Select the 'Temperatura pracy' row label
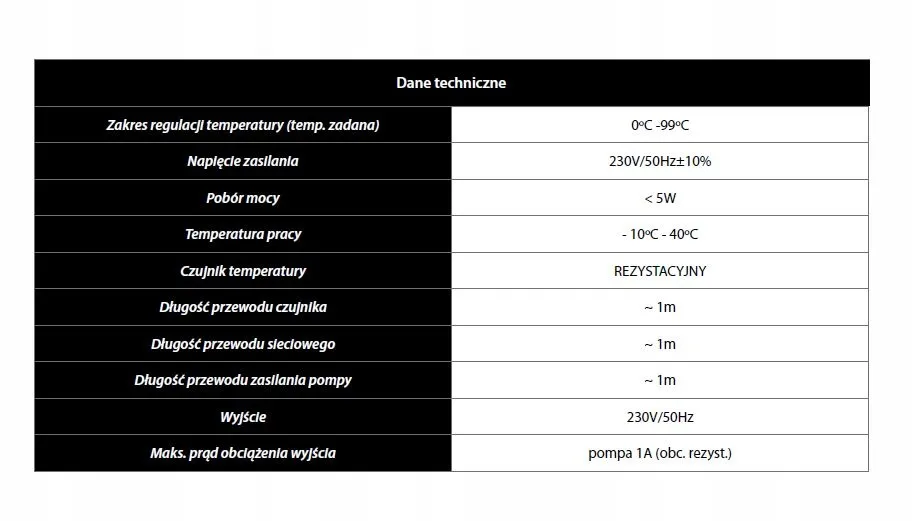This screenshot has height=521, width=917. coord(243,234)
